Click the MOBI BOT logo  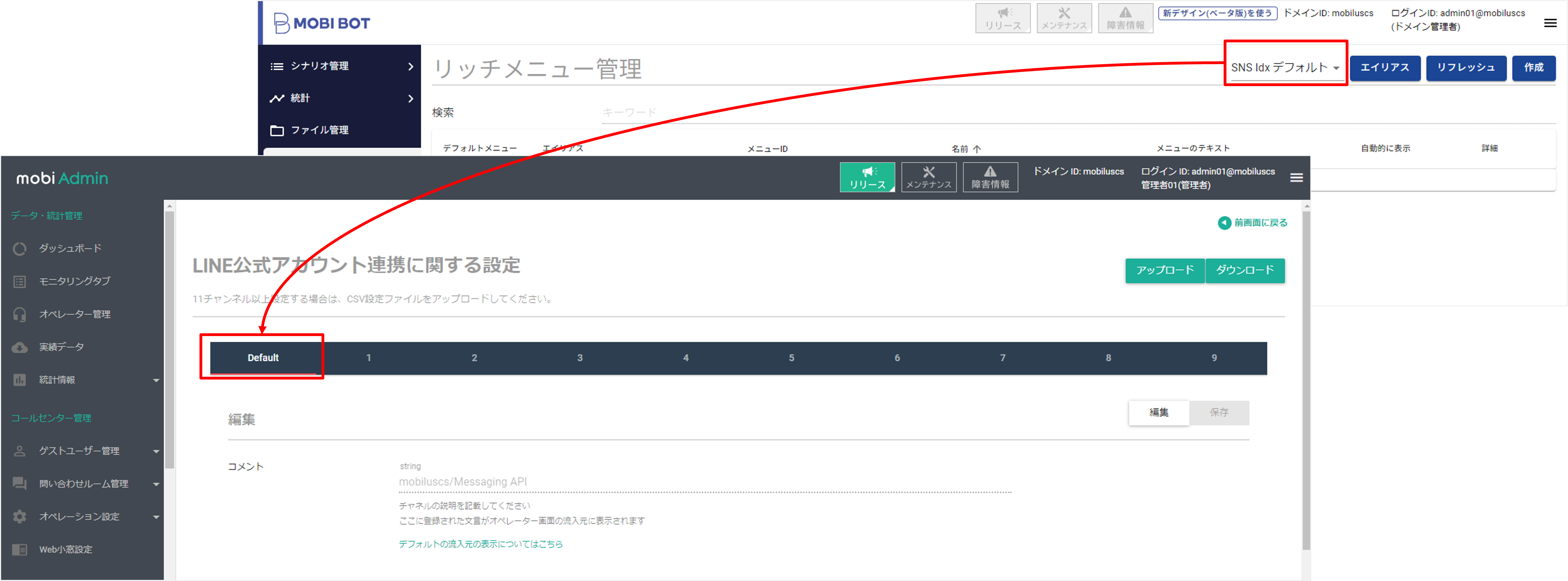(322, 23)
